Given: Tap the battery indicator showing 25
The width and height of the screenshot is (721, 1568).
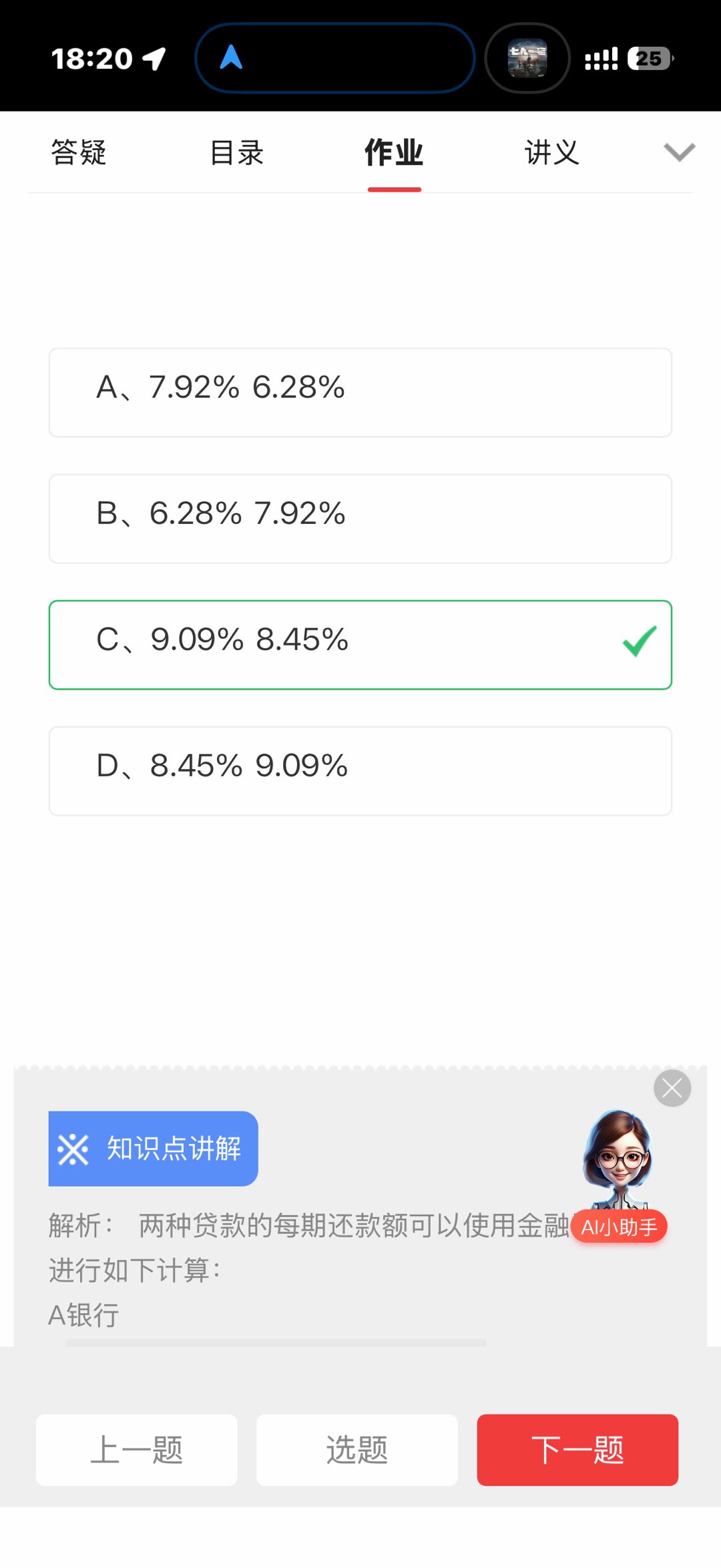Looking at the screenshot, I should (x=650, y=59).
